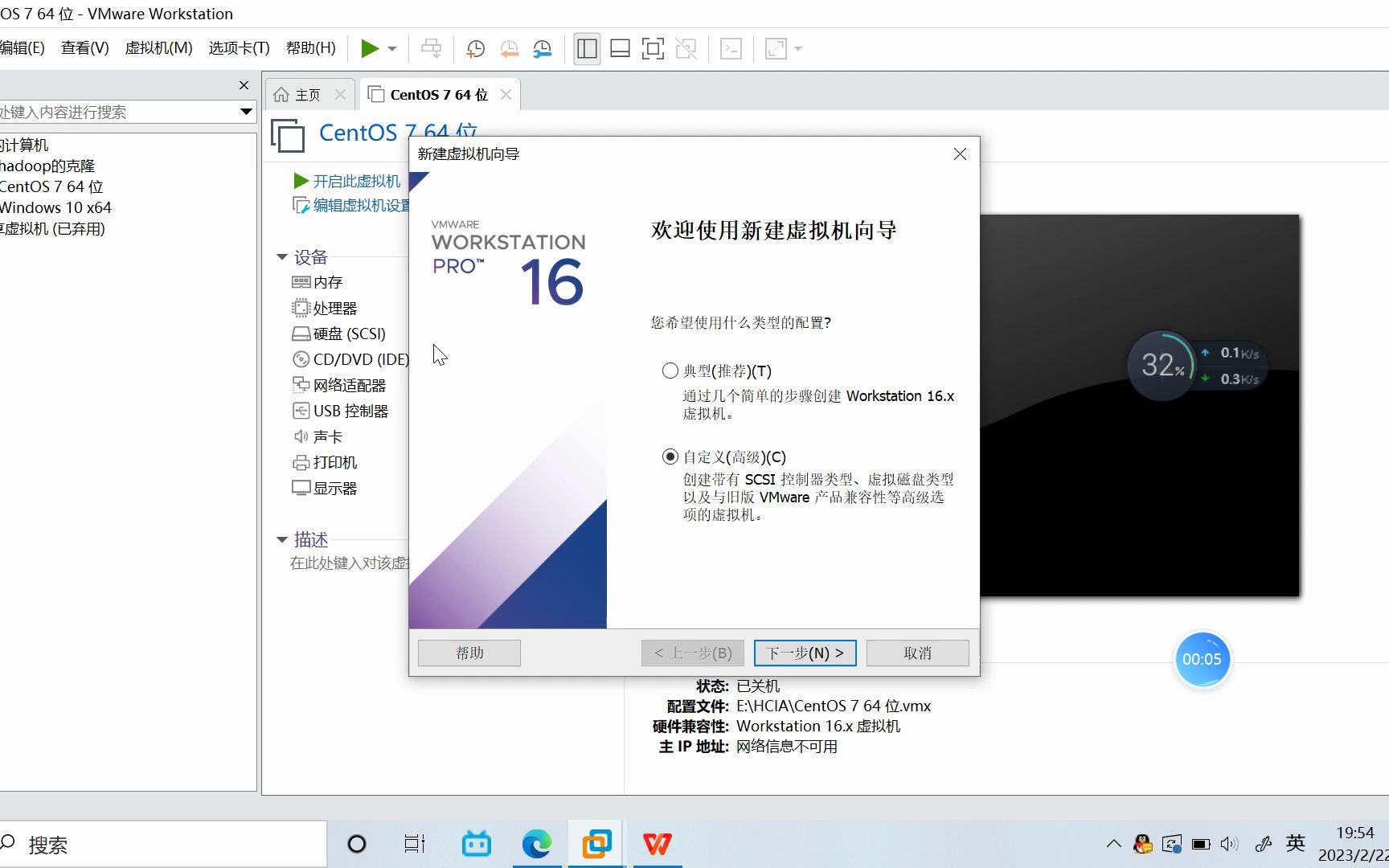Click the unity mode toolbar icon

[x=686, y=49]
